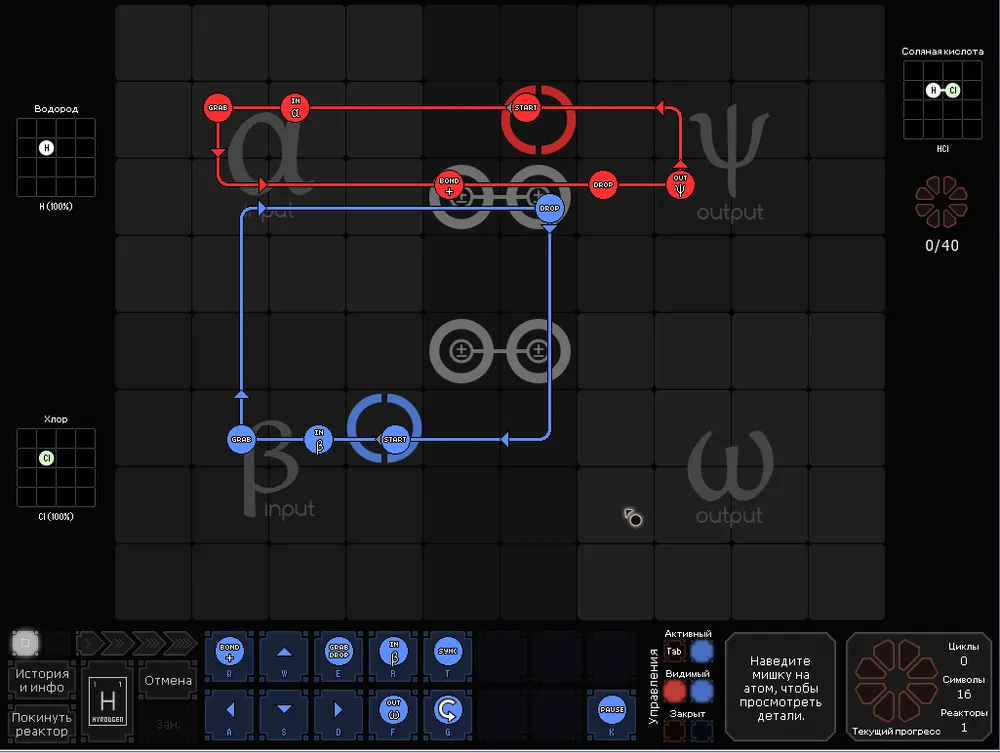Click the red IN α node
This screenshot has height=753, width=1000.
pyautogui.click(x=295, y=108)
